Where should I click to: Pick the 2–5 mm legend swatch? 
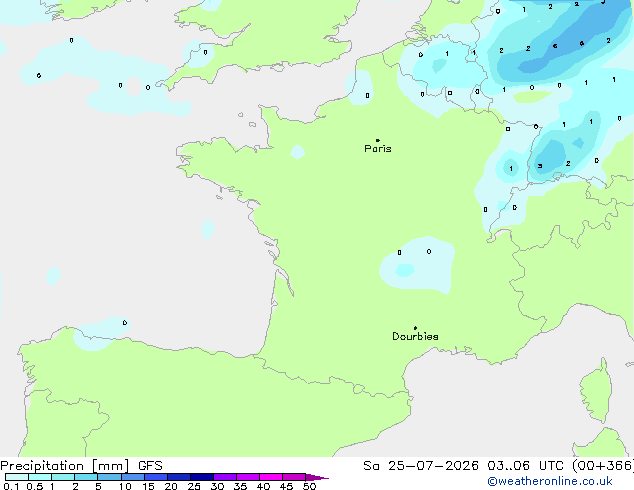(86, 477)
